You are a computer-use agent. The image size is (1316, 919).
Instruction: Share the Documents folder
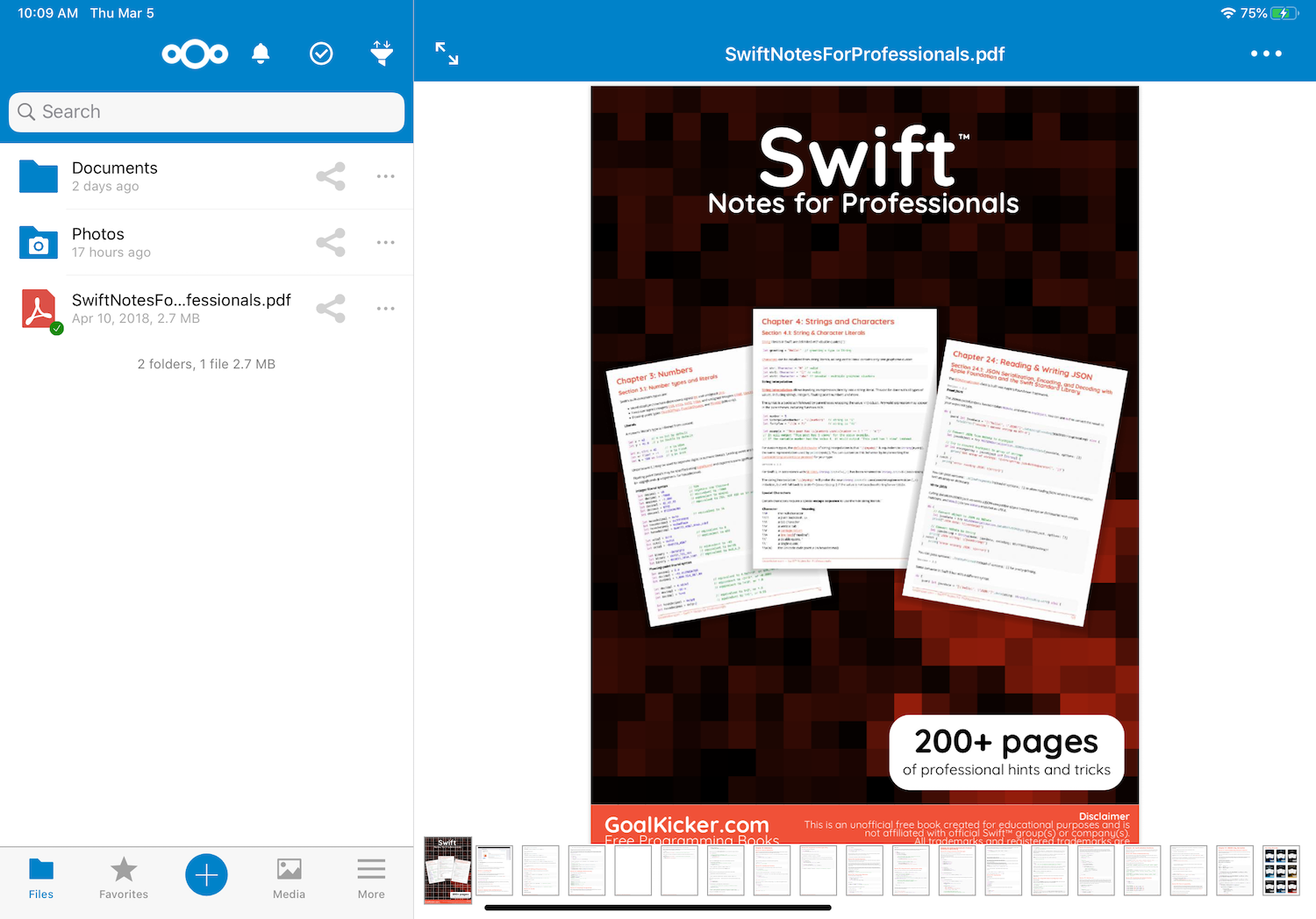pyautogui.click(x=331, y=176)
